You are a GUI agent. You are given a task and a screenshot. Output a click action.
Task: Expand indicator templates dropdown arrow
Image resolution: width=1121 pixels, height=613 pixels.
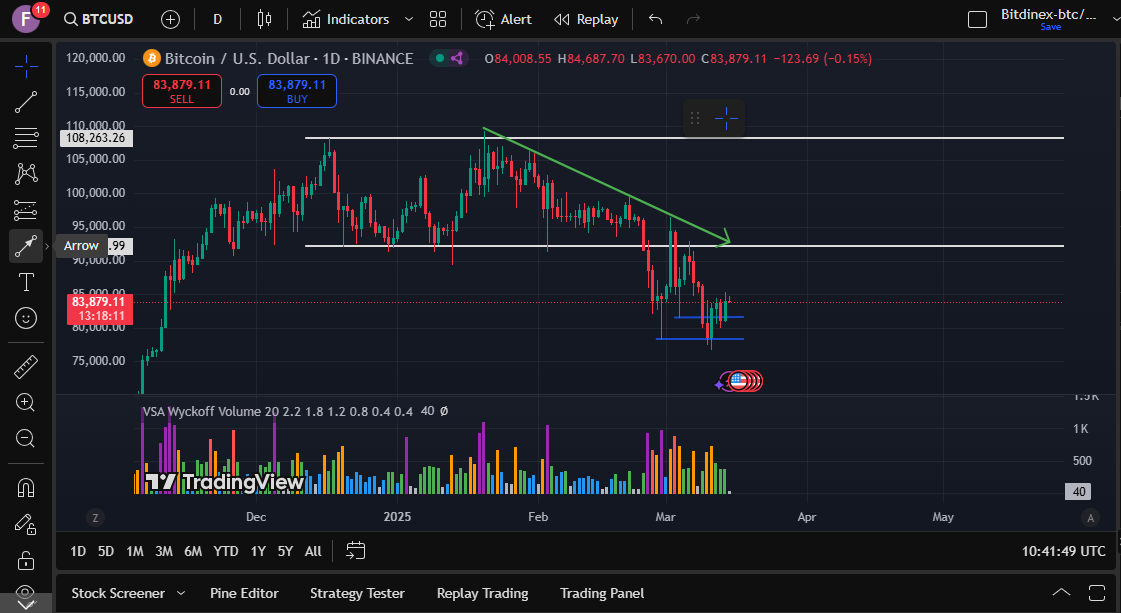(x=409, y=19)
